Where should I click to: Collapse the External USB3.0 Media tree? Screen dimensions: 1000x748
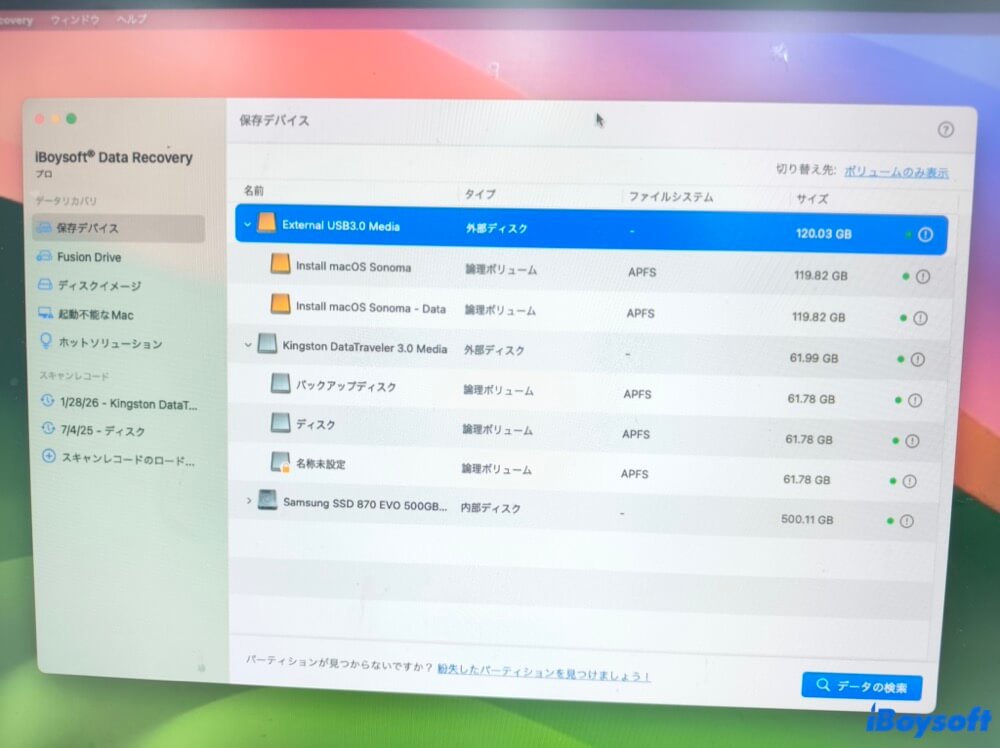(x=248, y=225)
